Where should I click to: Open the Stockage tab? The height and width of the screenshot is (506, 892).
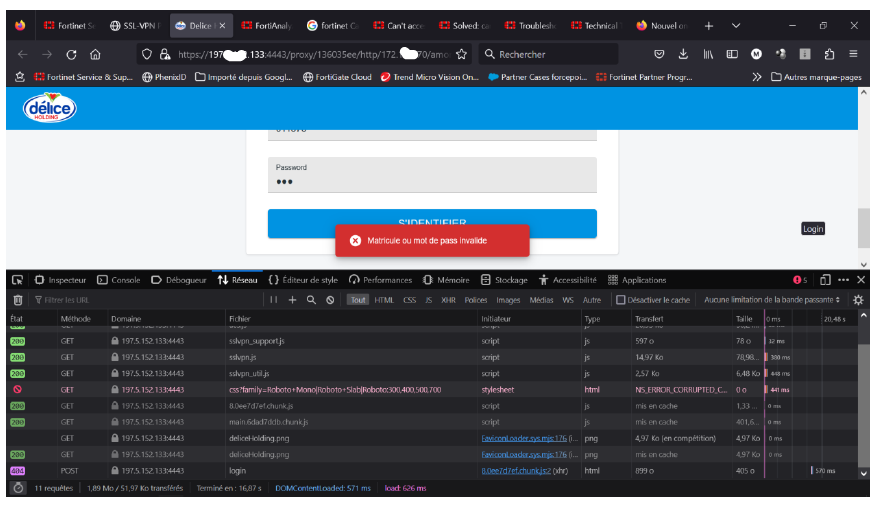pyautogui.click(x=504, y=280)
